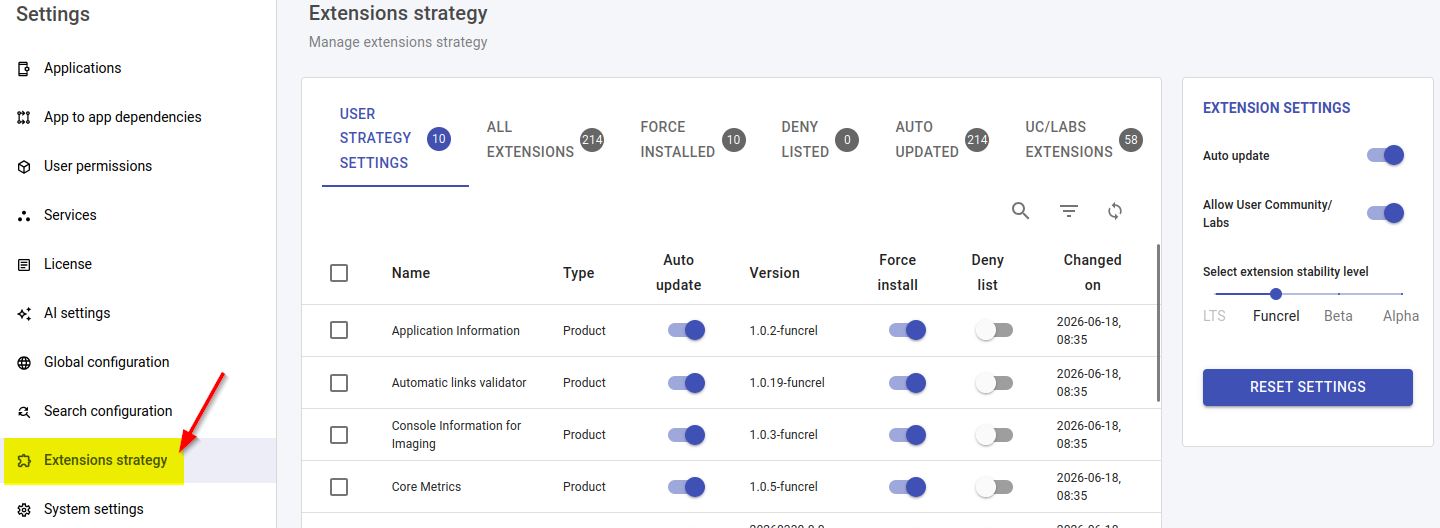Image resolution: width=1440 pixels, height=528 pixels.
Task: Toggle Auto update for Application Information
Action: click(687, 330)
